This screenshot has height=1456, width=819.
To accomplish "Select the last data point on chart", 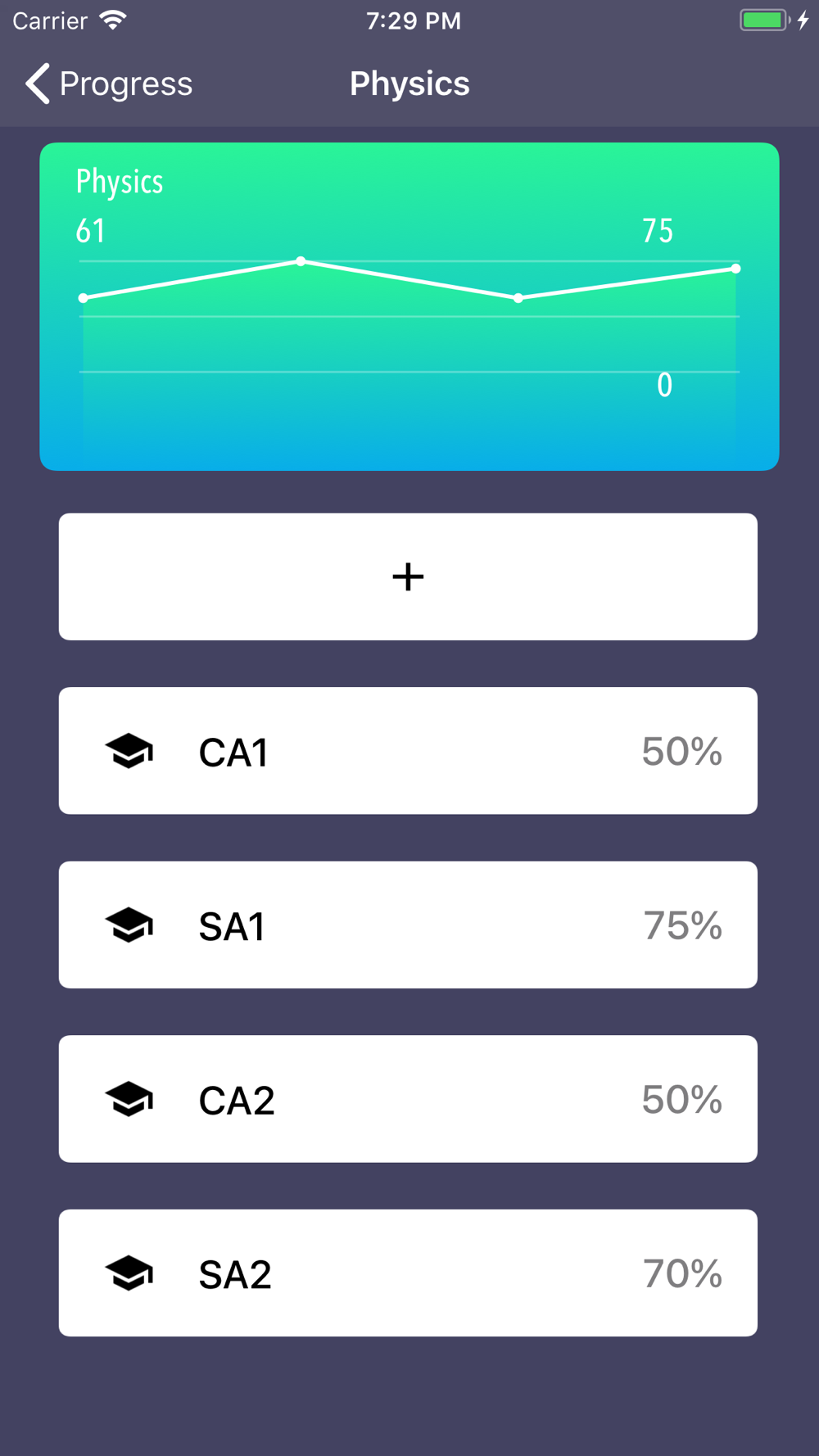I will point(735,269).
